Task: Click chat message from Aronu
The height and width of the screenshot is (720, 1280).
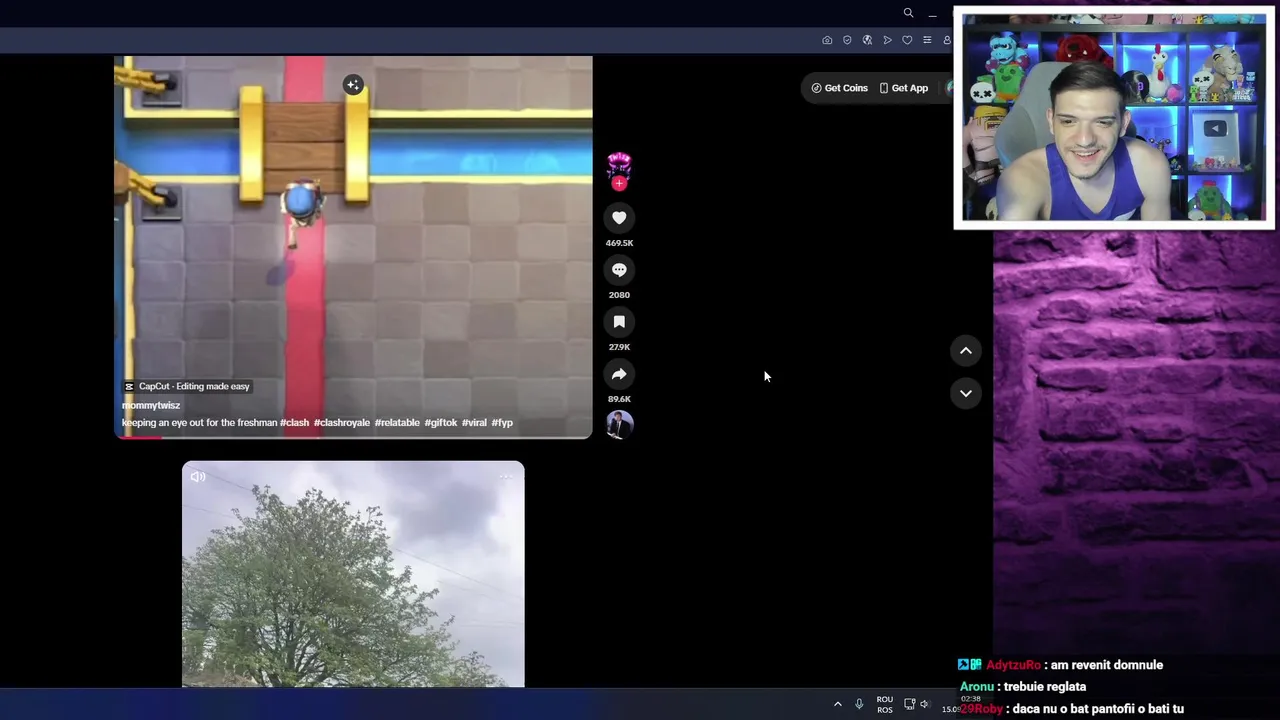Action: coord(1023,687)
